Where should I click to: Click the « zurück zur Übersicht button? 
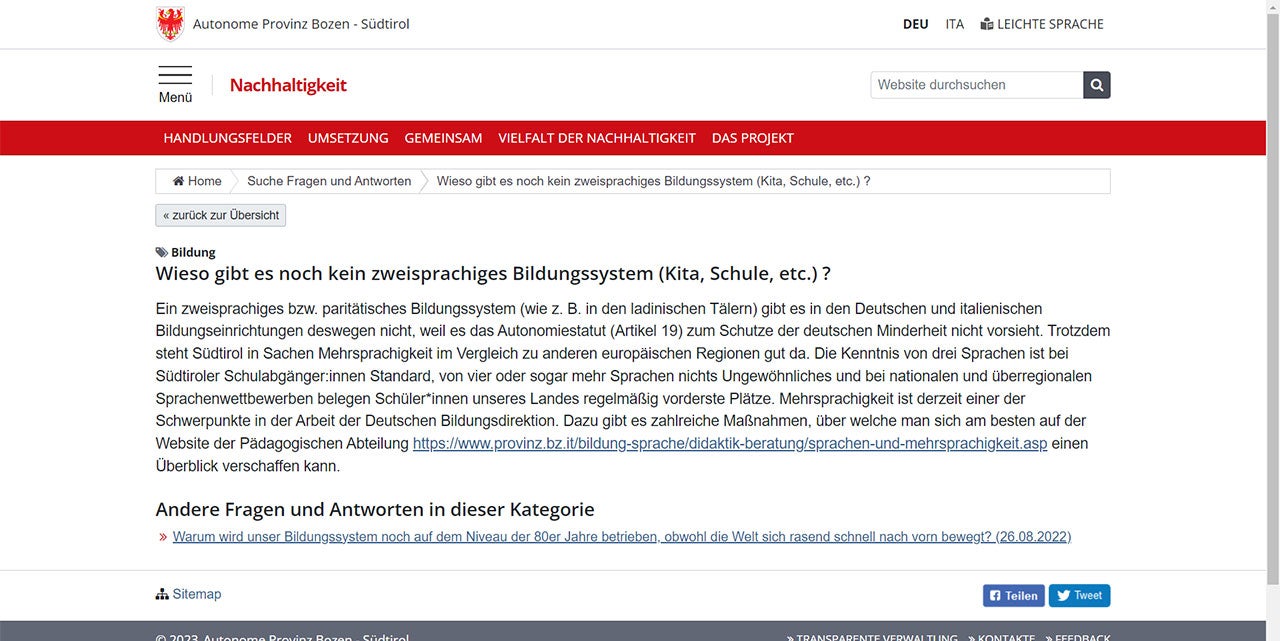point(221,215)
